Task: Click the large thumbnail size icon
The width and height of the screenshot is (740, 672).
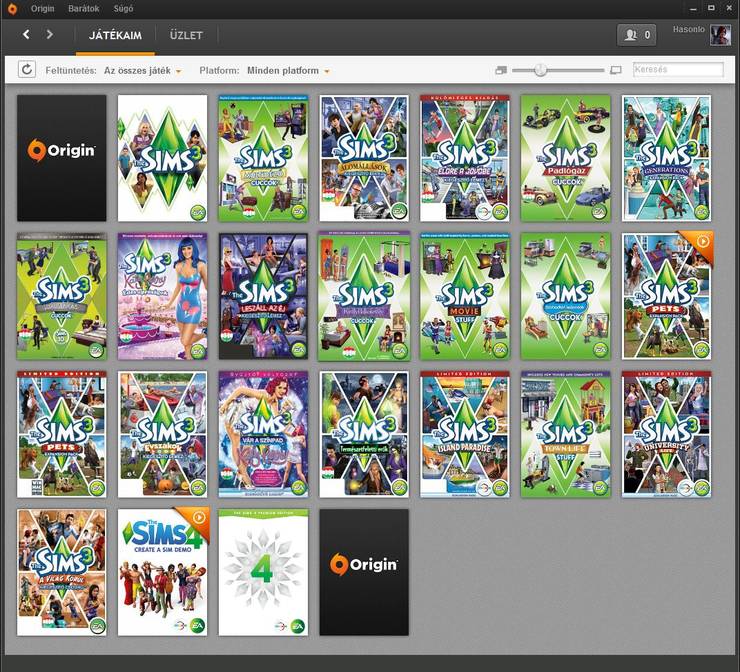Action: pyautogui.click(x=615, y=70)
